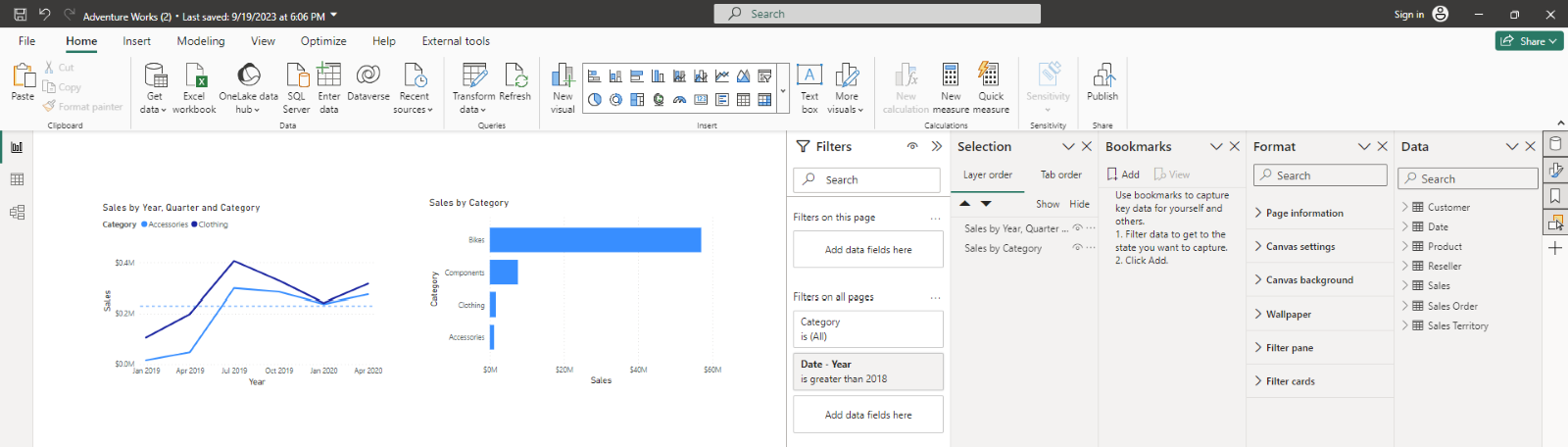Insert map visual from gallery

pyautogui.click(x=658, y=99)
